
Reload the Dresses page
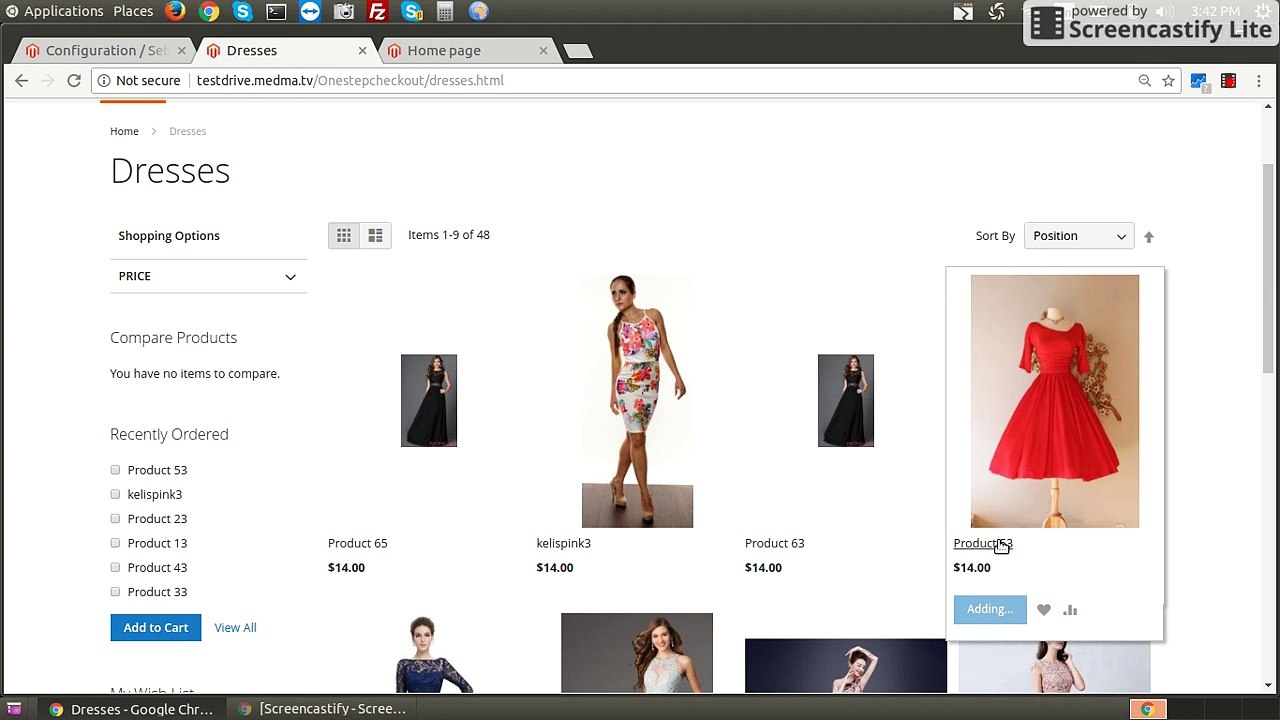(x=74, y=80)
